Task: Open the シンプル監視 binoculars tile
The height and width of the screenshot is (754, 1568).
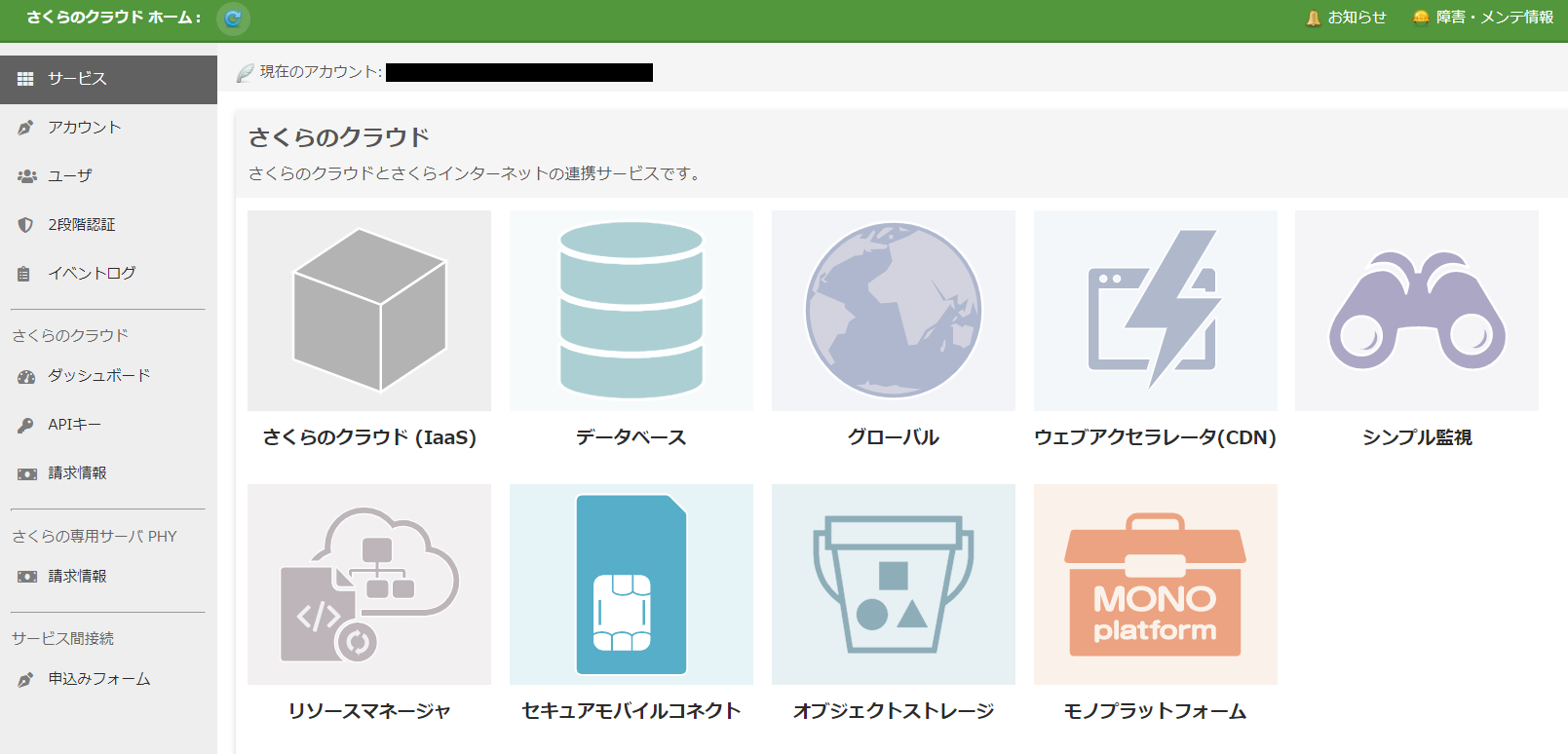Action: coord(1417,311)
